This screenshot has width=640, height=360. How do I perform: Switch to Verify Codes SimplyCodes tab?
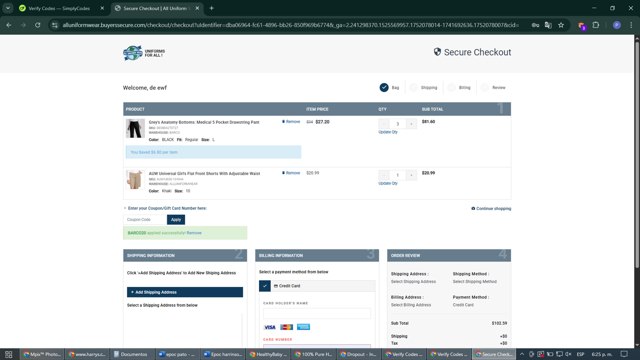click(59, 8)
